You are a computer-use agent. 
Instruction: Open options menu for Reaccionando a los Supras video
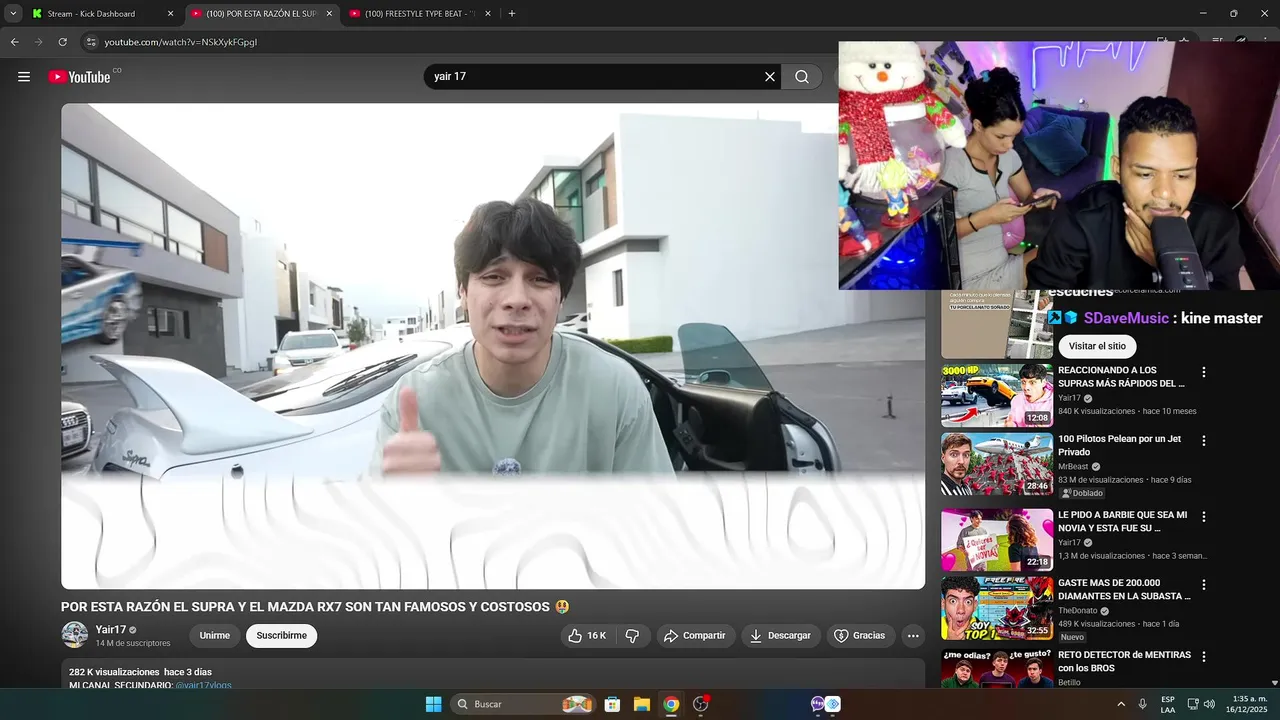(1204, 372)
